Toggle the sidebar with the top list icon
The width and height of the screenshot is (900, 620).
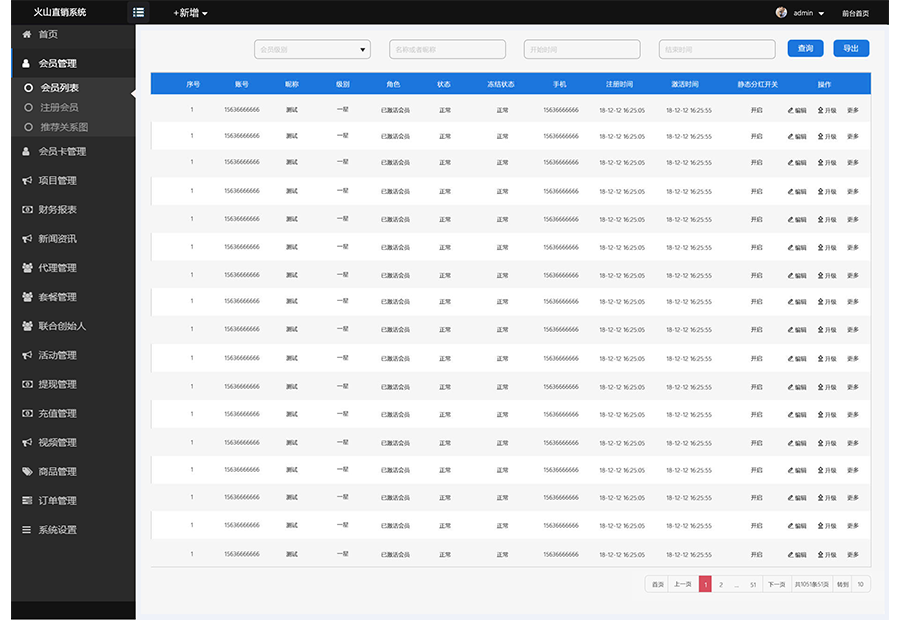pos(138,12)
